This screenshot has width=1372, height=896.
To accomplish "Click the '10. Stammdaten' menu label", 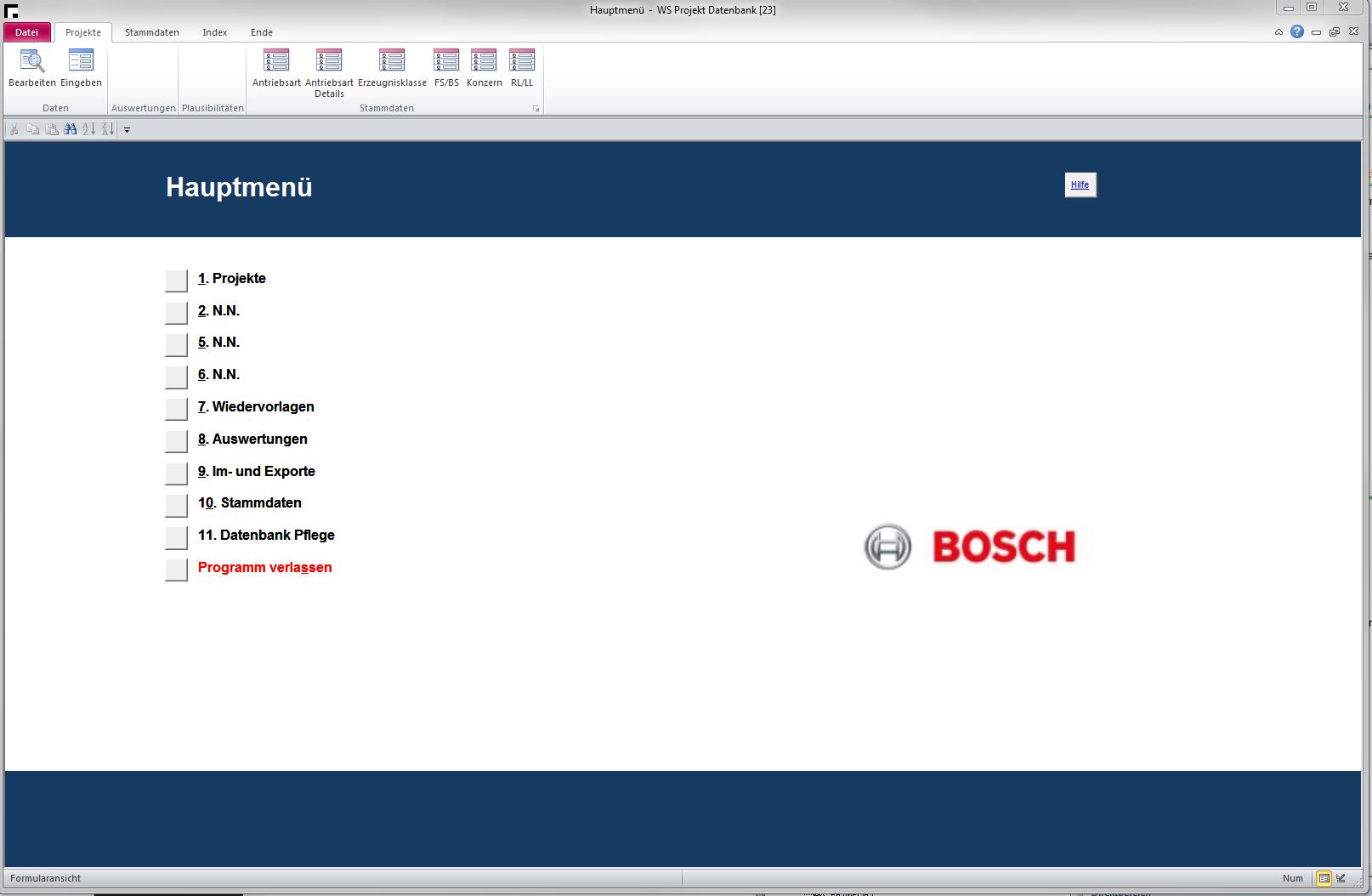I will pyautogui.click(x=250, y=502).
